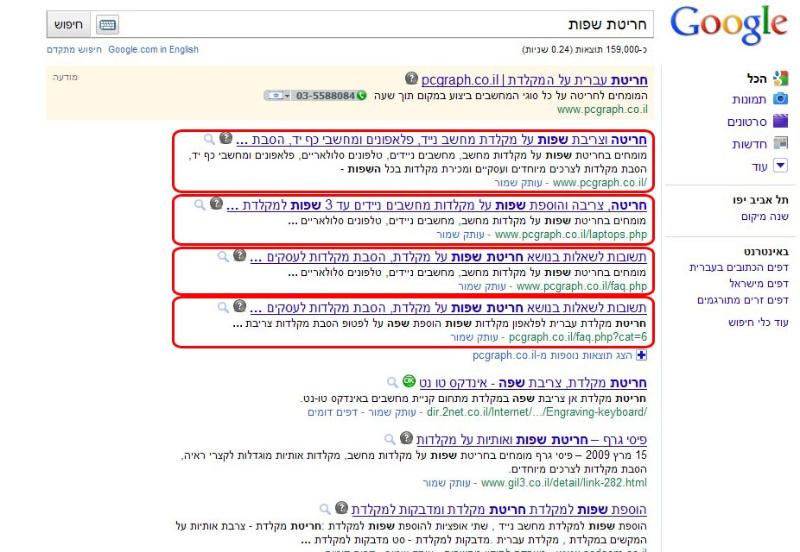Filter by דפים מישראל
Screen dimensions: 800x552
(x=759, y=284)
